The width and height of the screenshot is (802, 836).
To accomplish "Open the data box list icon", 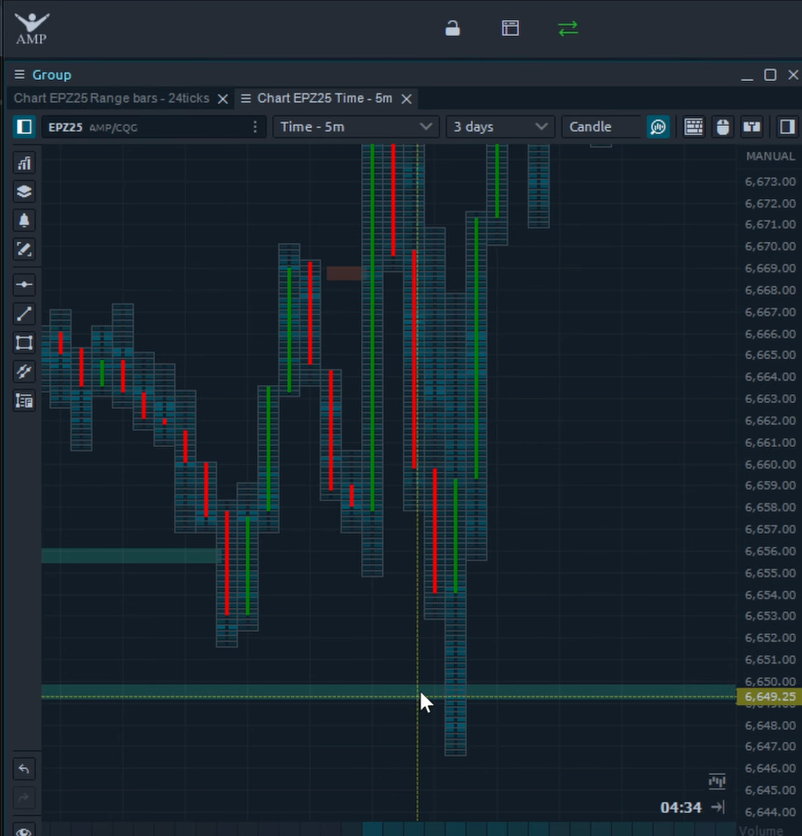I will [x=24, y=400].
